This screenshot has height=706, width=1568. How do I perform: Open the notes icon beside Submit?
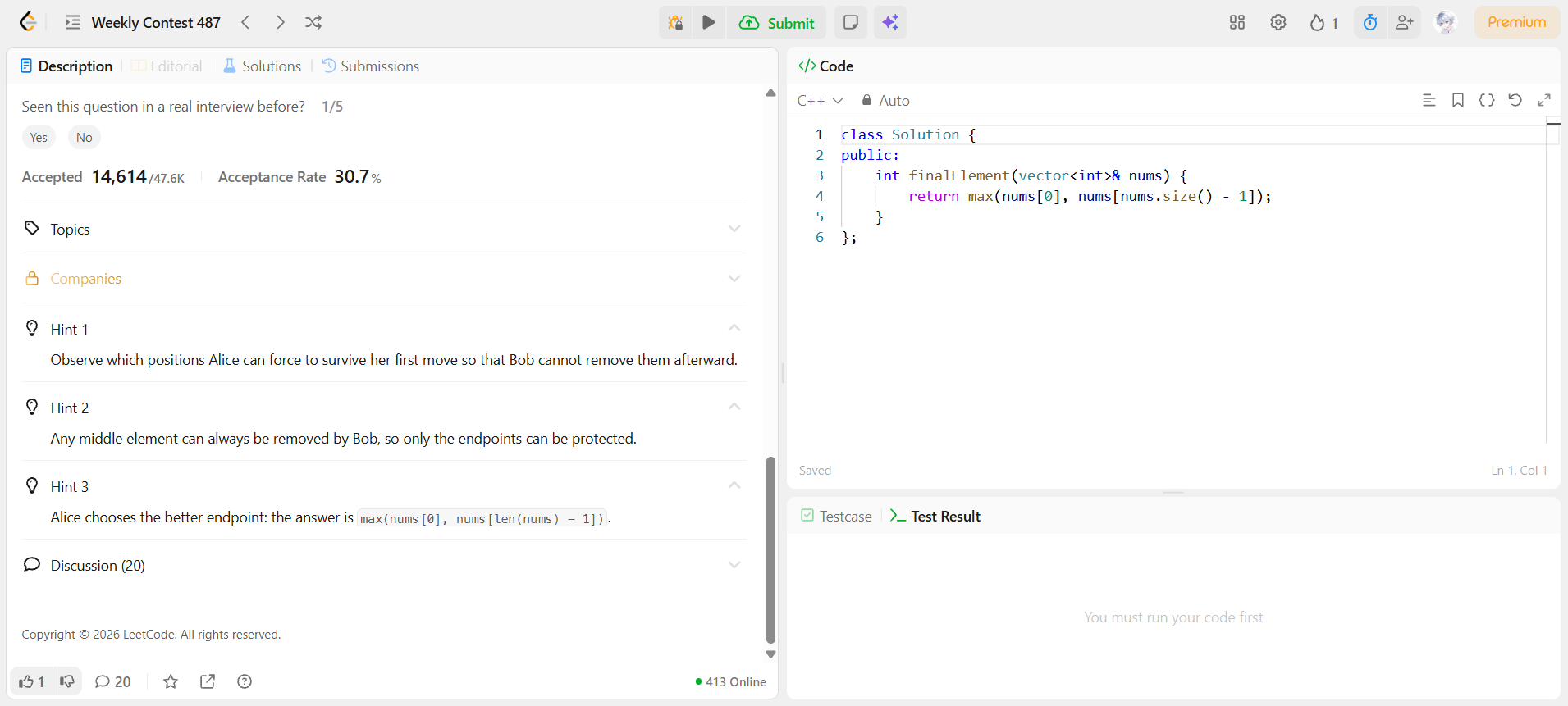pyautogui.click(x=851, y=22)
